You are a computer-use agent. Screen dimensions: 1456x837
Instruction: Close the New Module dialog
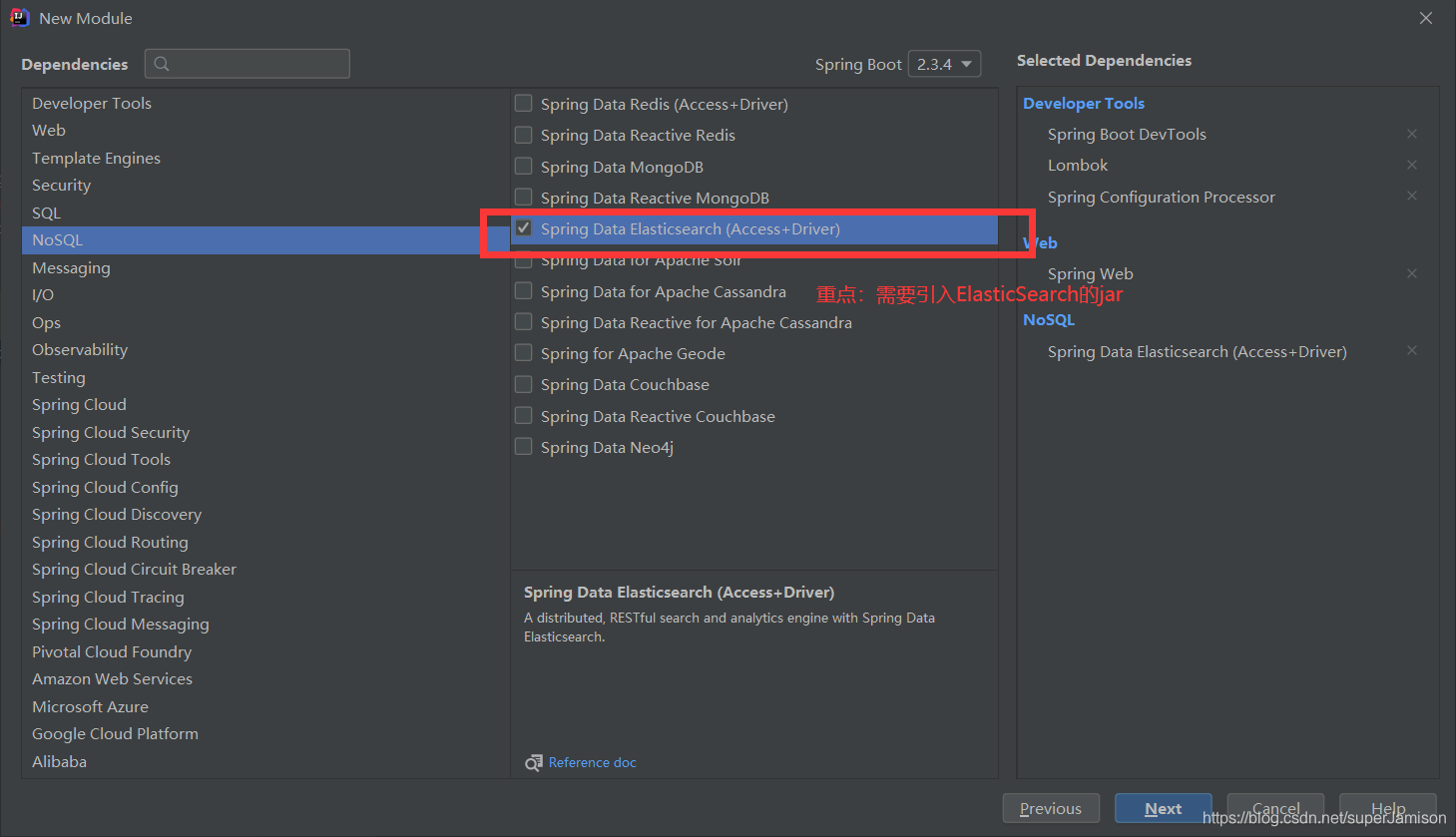click(x=1426, y=18)
